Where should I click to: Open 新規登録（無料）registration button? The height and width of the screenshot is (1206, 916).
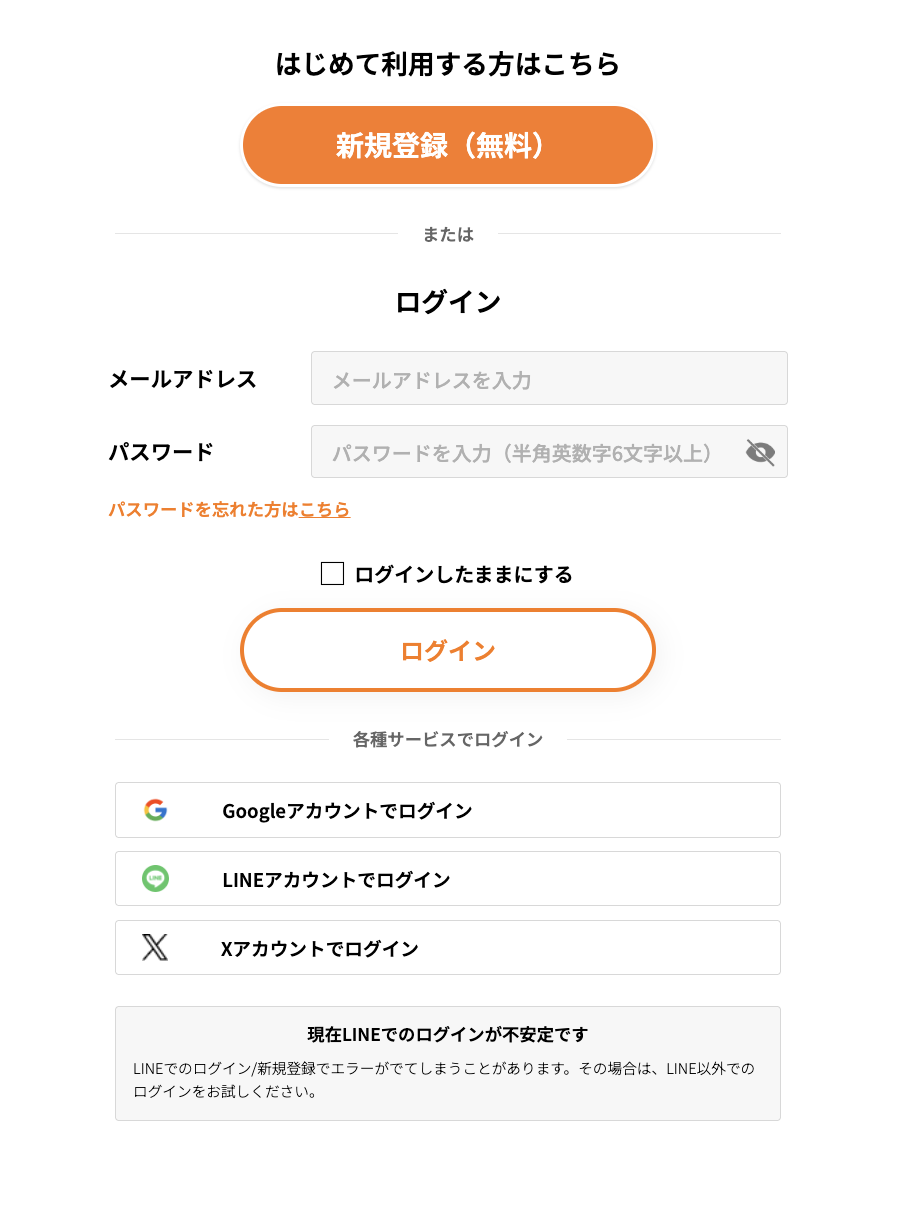(448, 146)
